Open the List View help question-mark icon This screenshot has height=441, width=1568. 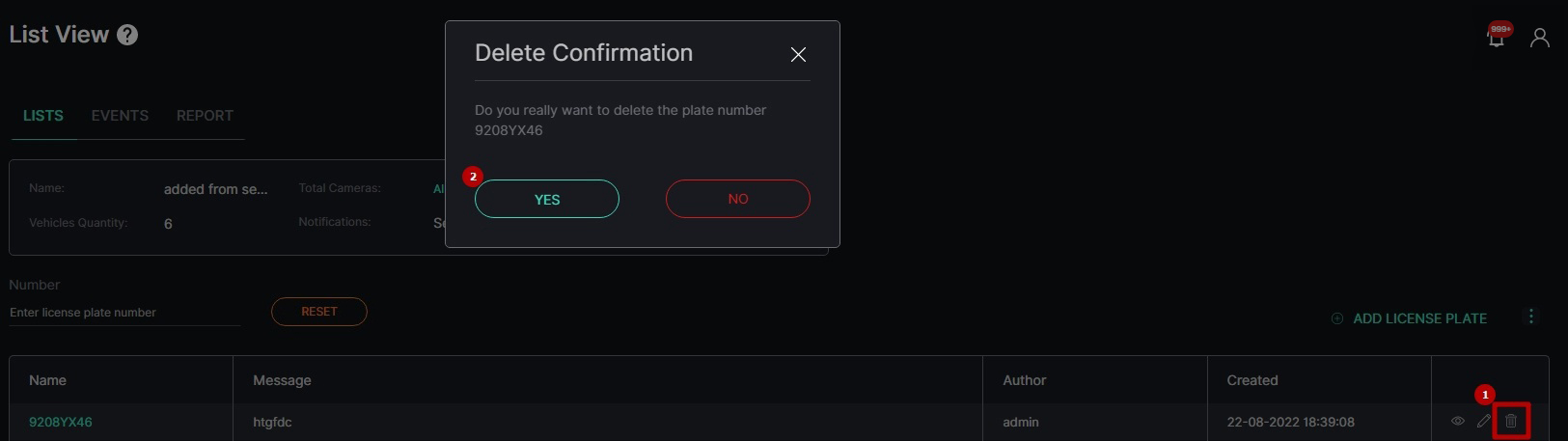127,35
